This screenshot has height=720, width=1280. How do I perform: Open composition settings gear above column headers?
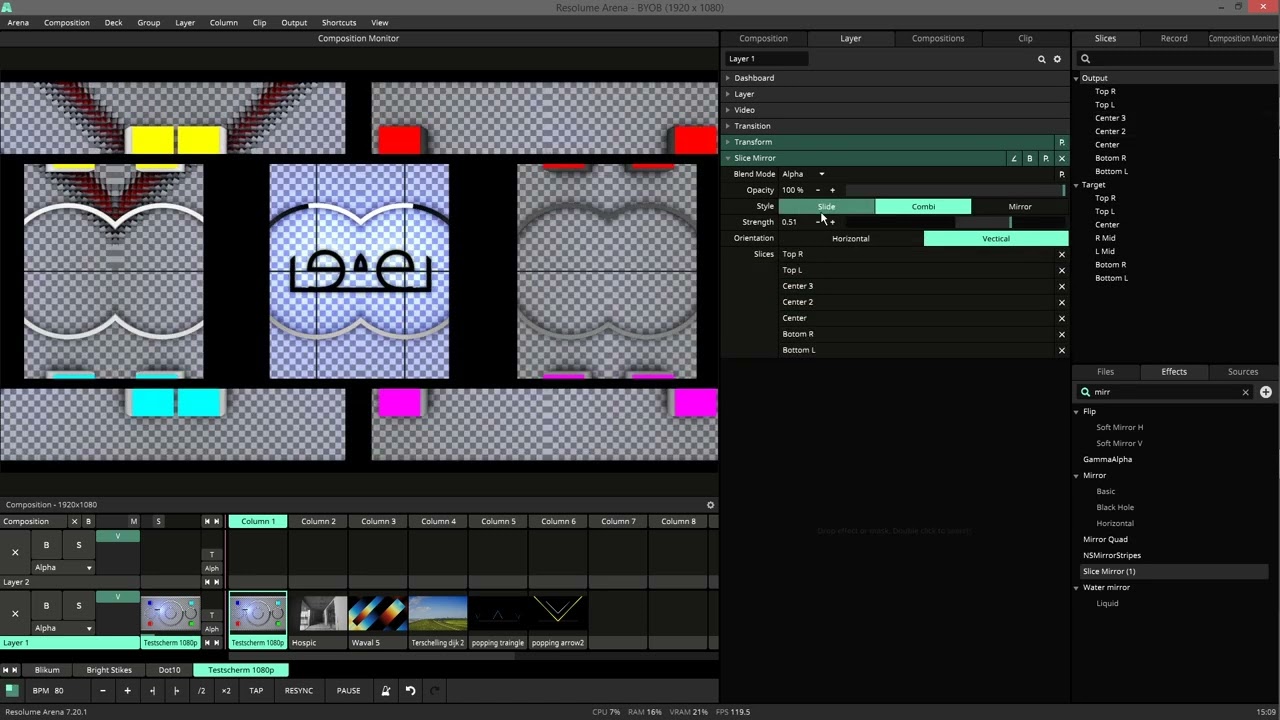711,505
